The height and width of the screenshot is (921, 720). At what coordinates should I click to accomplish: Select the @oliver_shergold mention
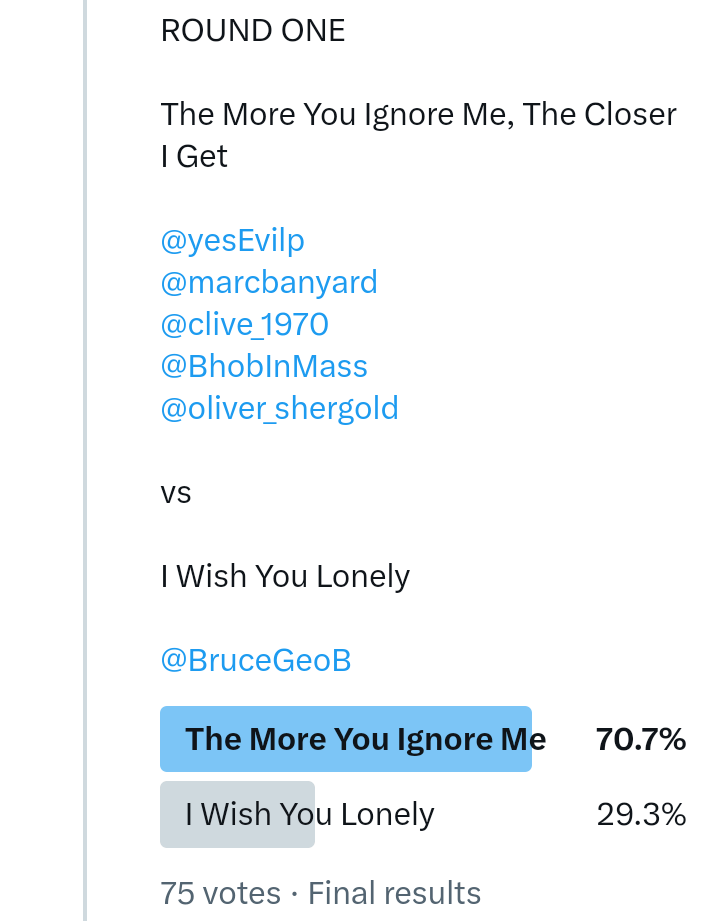[x=279, y=409]
